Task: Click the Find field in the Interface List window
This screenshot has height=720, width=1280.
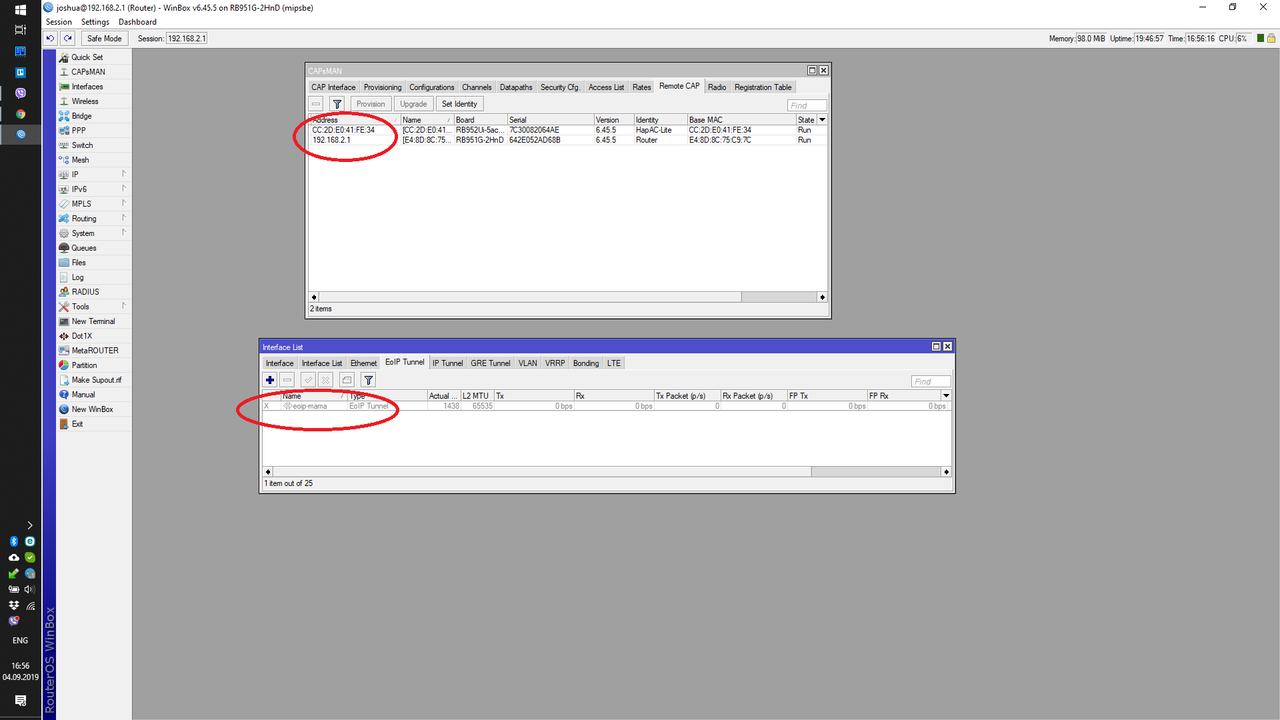Action: click(931, 381)
